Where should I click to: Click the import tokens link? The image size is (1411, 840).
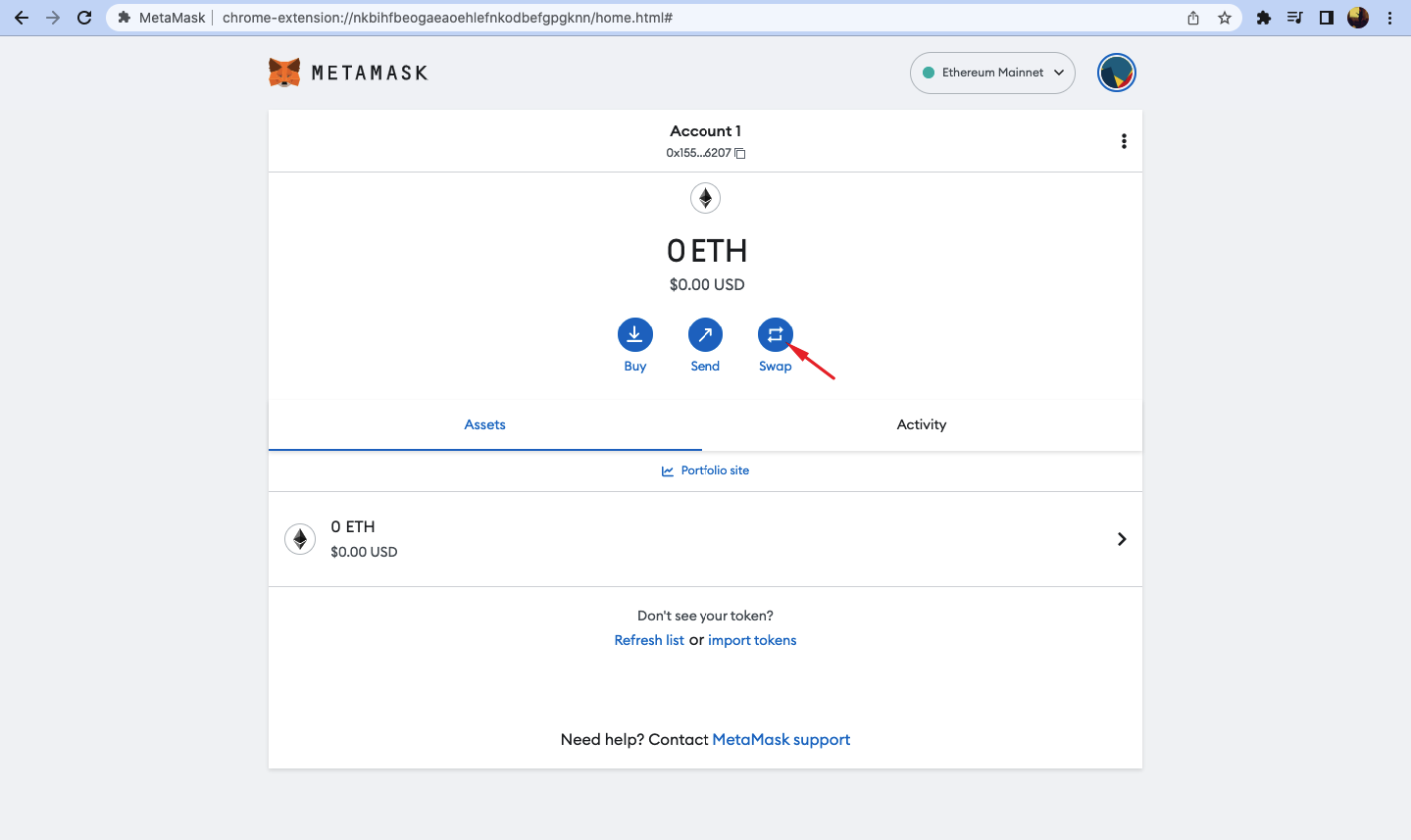pos(752,640)
